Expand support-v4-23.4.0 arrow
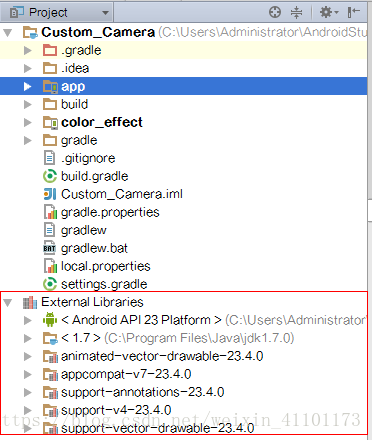Viewport: 372px width, 440px height. coord(28,410)
